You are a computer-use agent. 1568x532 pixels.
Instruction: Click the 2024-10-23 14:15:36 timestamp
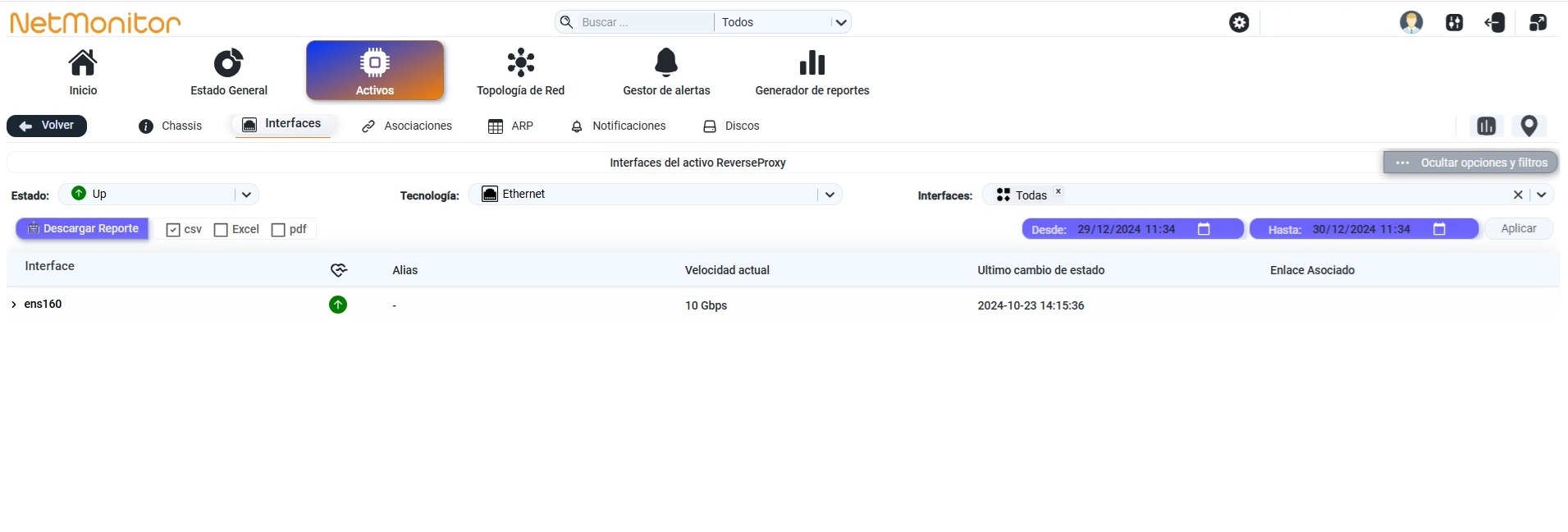click(x=1031, y=305)
